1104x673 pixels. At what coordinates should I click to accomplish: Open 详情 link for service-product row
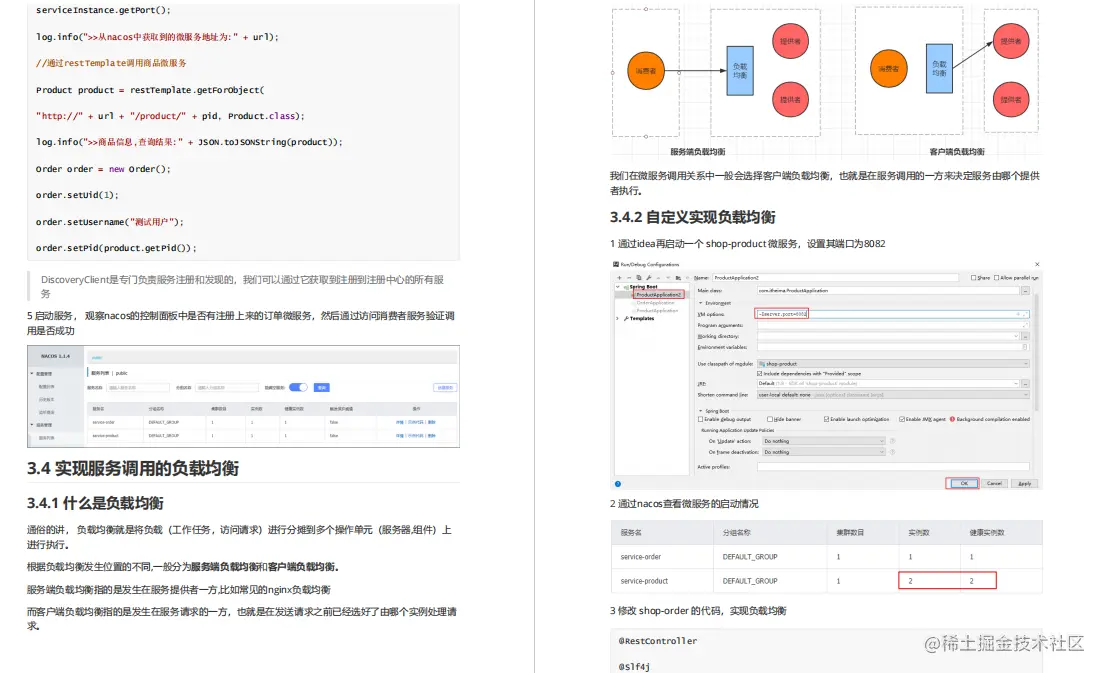(399, 435)
